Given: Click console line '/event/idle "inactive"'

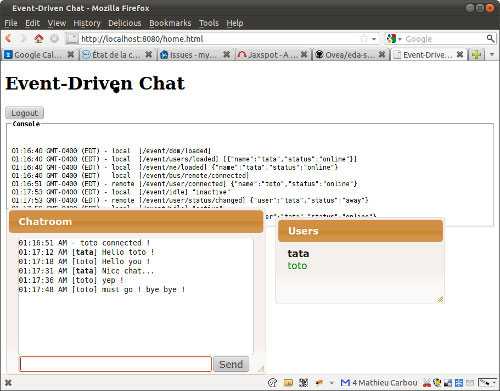Looking at the screenshot, I should pos(121,192).
